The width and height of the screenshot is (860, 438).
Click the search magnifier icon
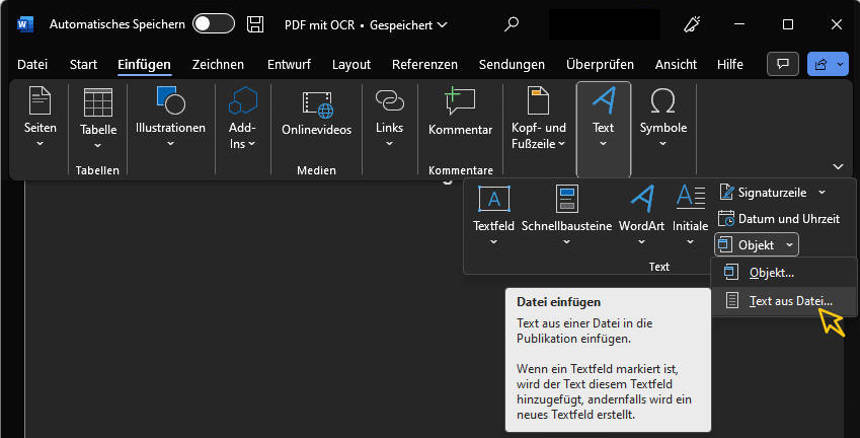pyautogui.click(x=511, y=24)
